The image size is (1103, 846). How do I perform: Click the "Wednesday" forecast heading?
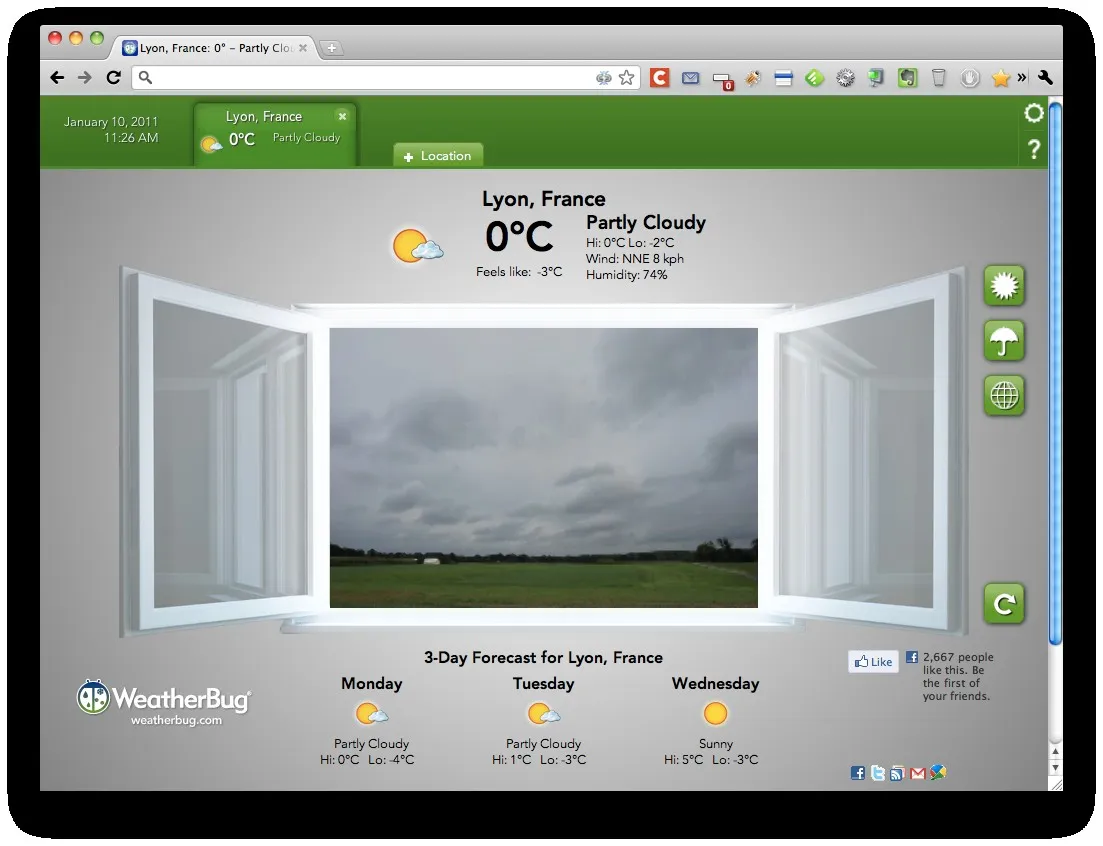pos(715,684)
